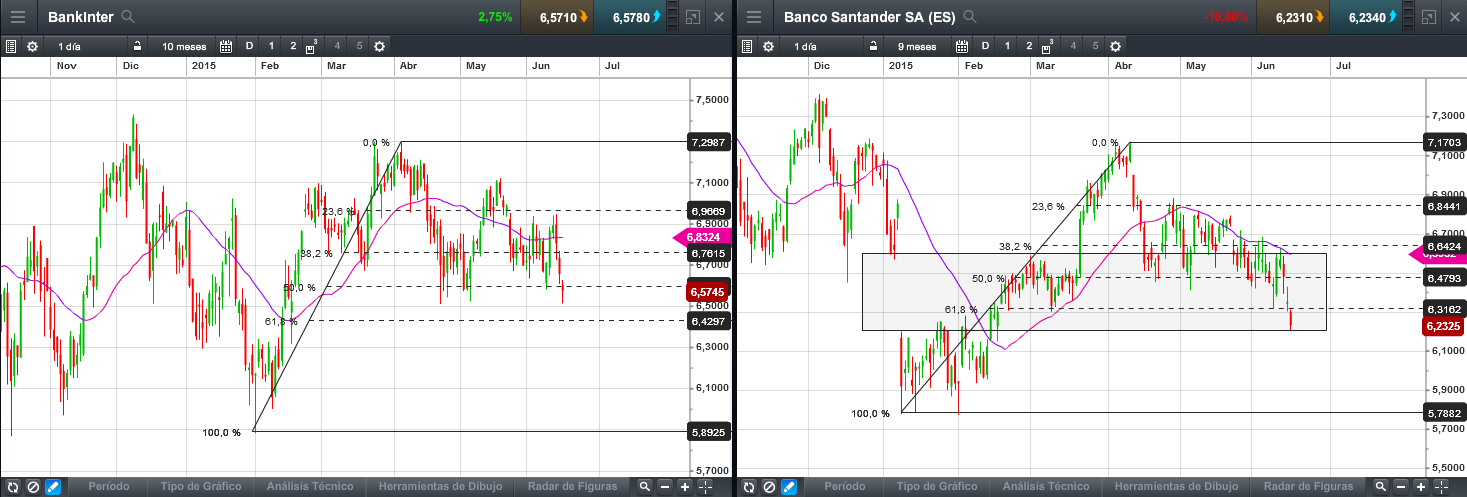Enable crosshair cursor on Banco Santander chart
The image size is (1467, 497).
point(1442,487)
